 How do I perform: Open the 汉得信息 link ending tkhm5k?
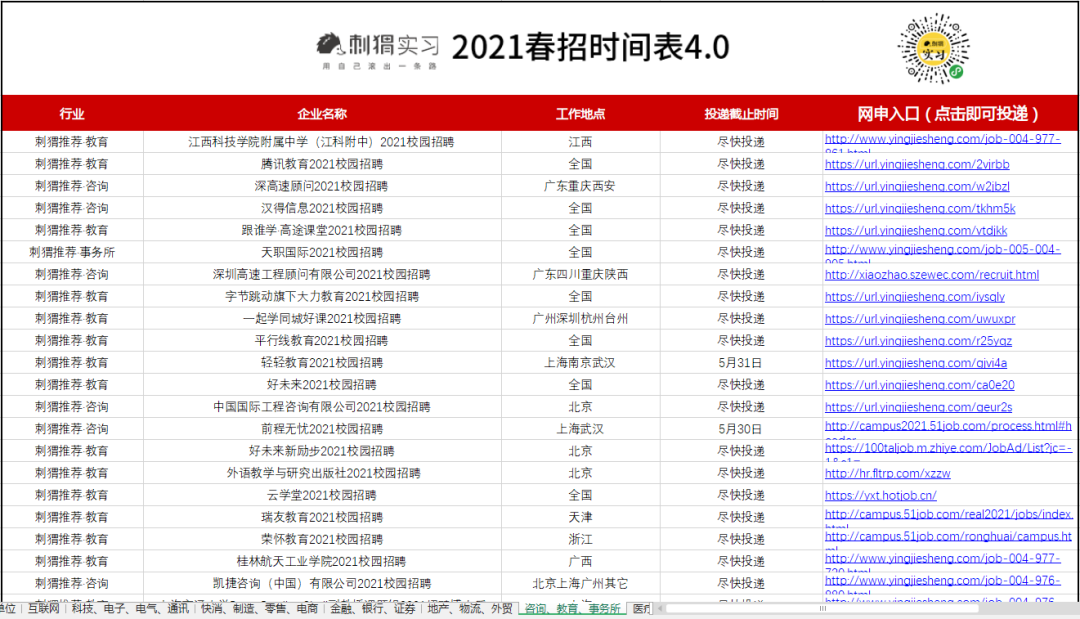coord(920,209)
